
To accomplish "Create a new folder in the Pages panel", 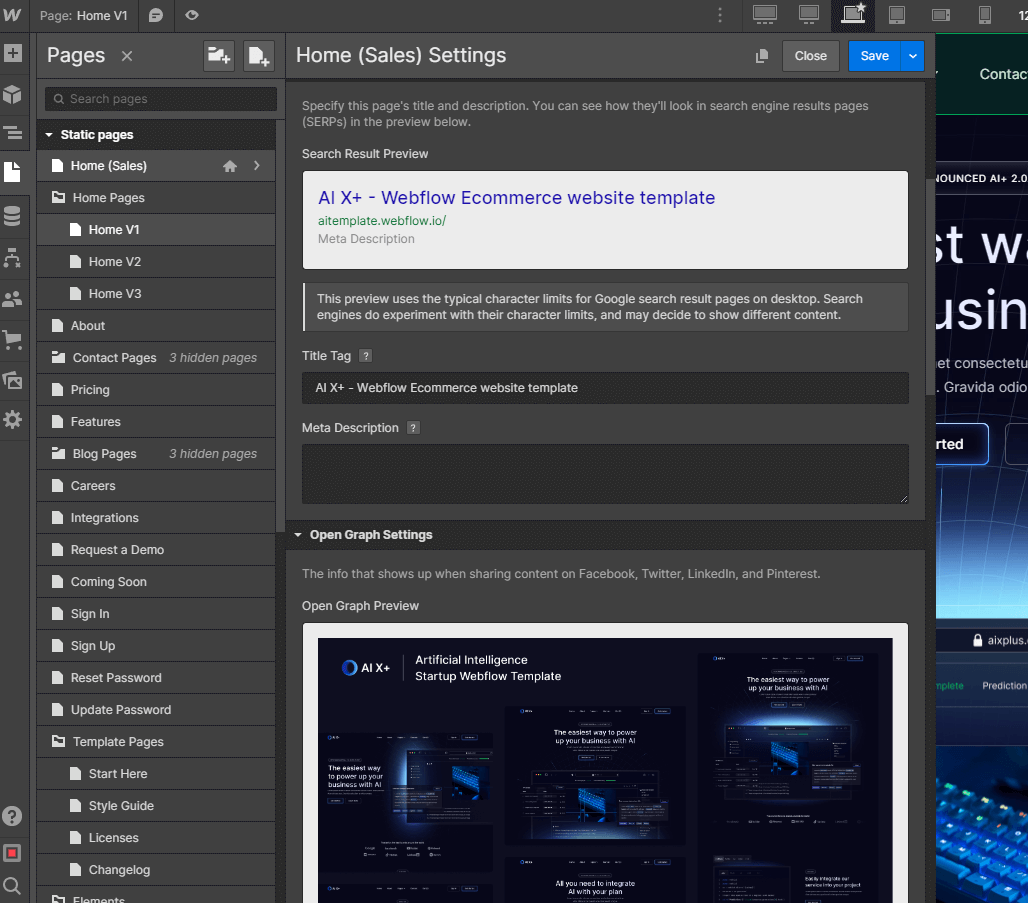I will 219,56.
